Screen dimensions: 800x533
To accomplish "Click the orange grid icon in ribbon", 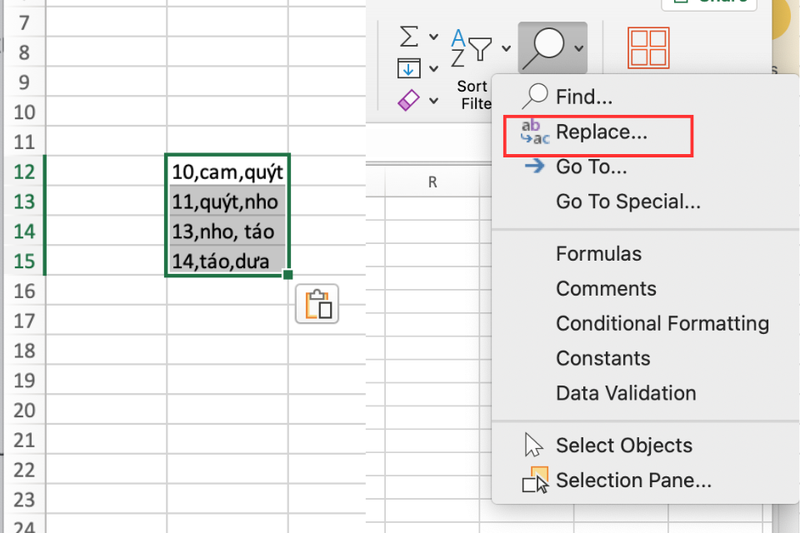I will pyautogui.click(x=648, y=48).
